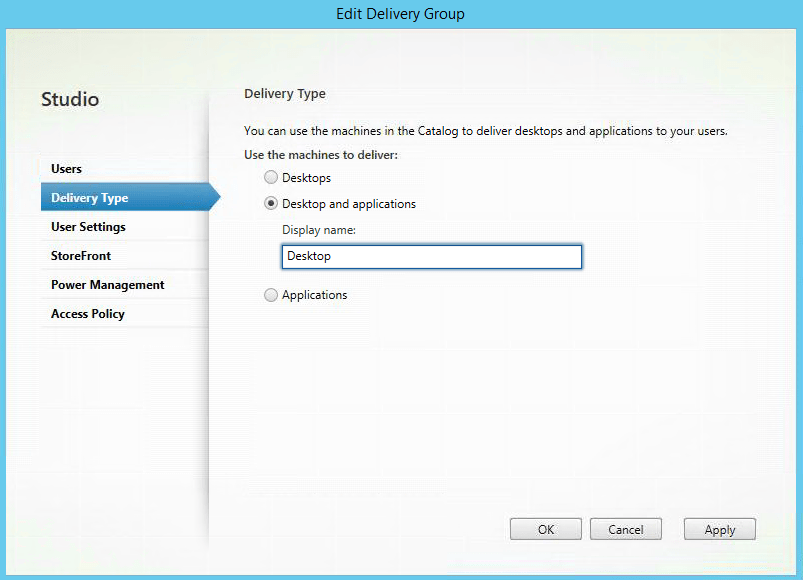Click the 'Use the machines to deliver:' text

tap(321, 155)
